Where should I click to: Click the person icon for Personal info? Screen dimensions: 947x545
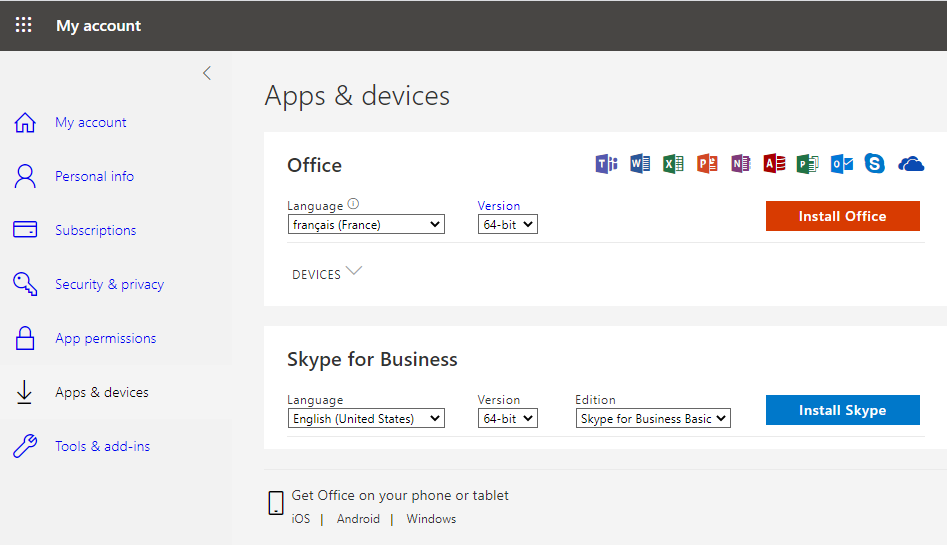tap(25, 176)
